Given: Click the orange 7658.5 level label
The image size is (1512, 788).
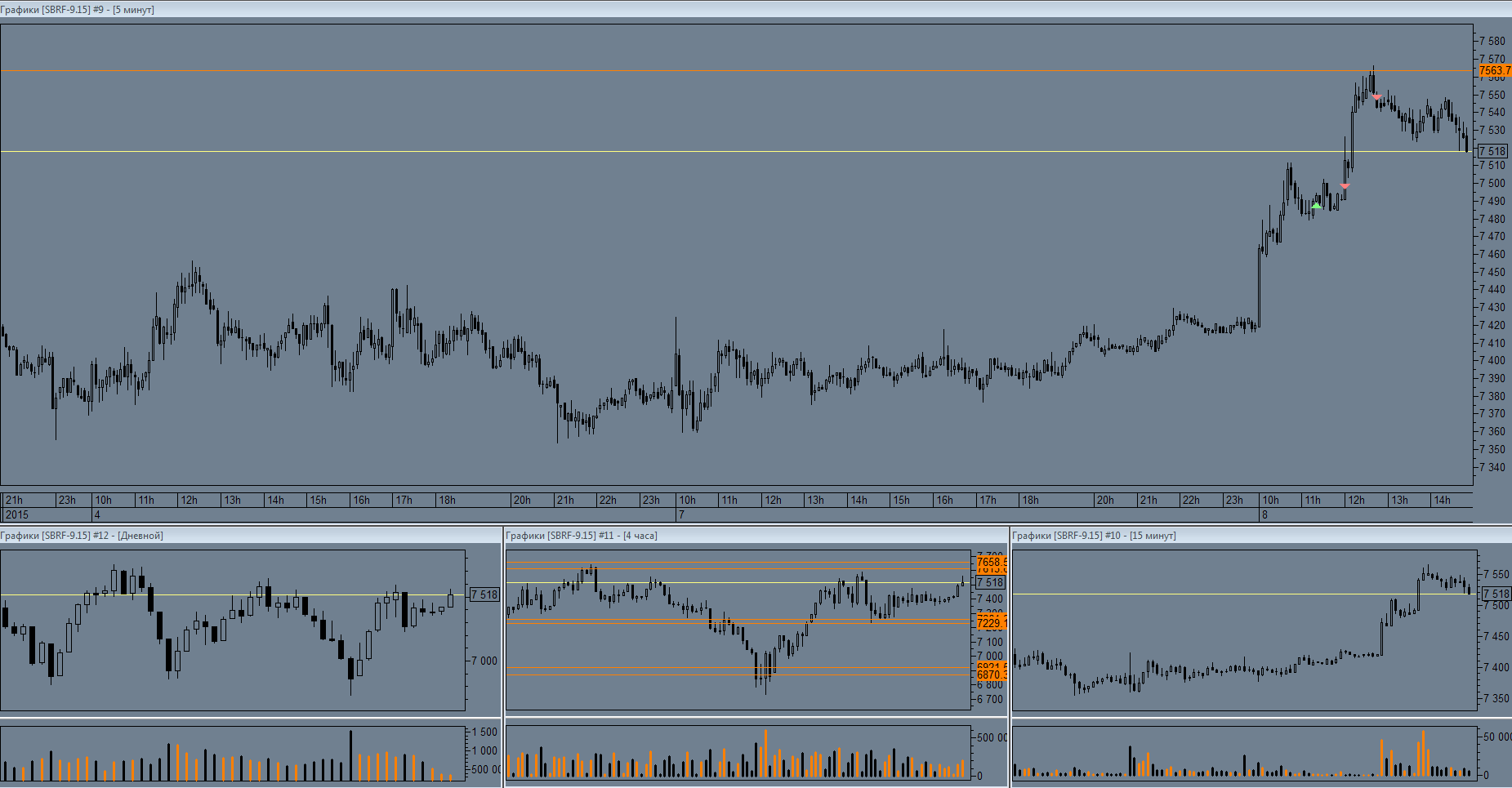Looking at the screenshot, I should click(991, 562).
